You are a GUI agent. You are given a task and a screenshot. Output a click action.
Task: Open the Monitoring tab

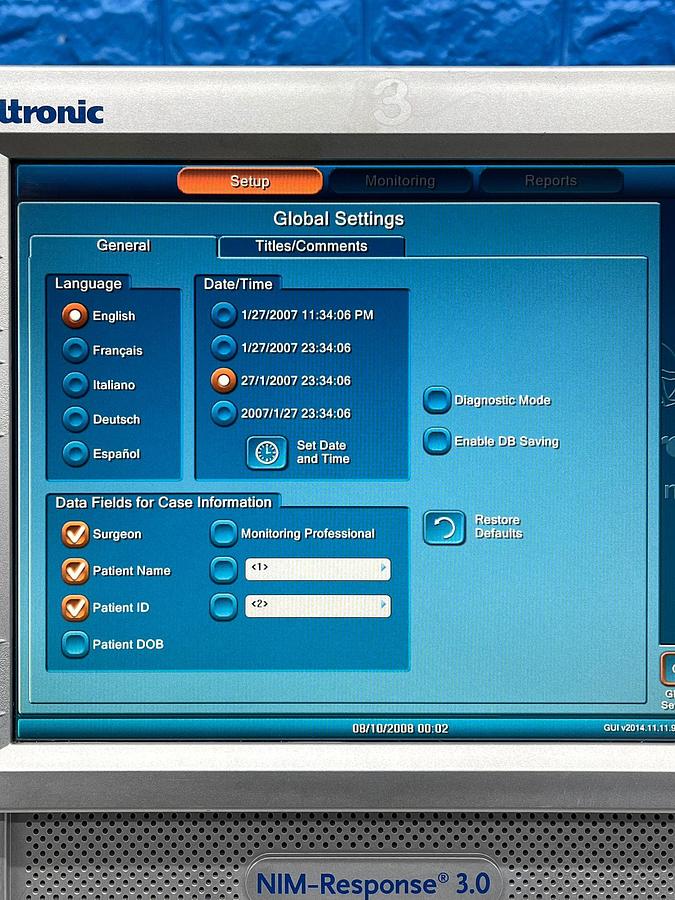coord(400,181)
